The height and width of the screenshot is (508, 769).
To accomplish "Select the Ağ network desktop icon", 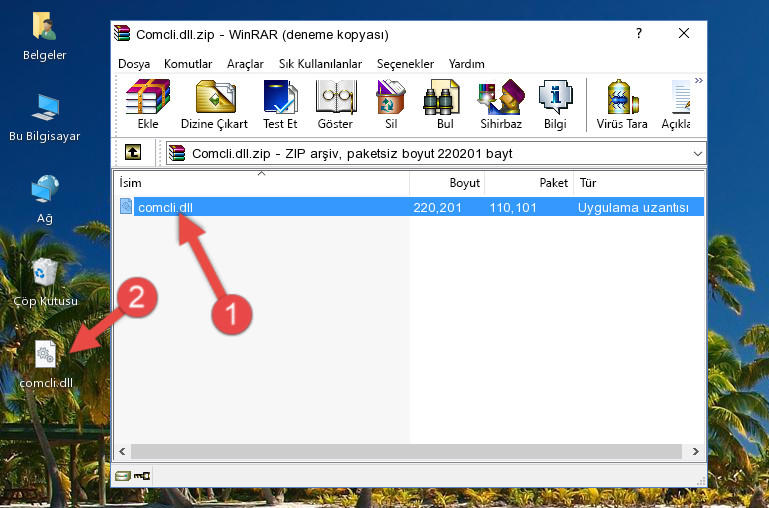I will tap(45, 200).
